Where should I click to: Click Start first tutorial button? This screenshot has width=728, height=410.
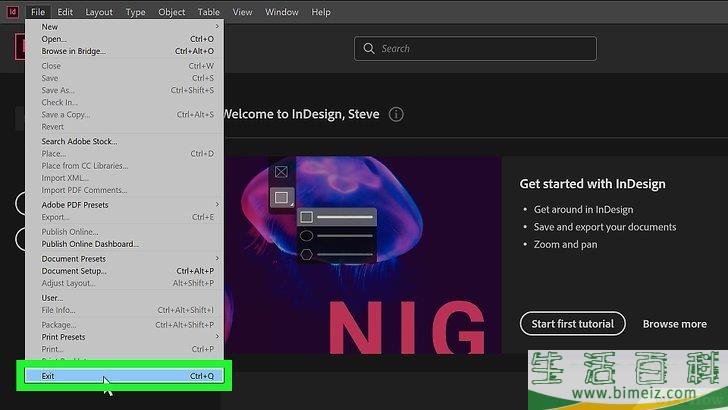click(x=572, y=324)
